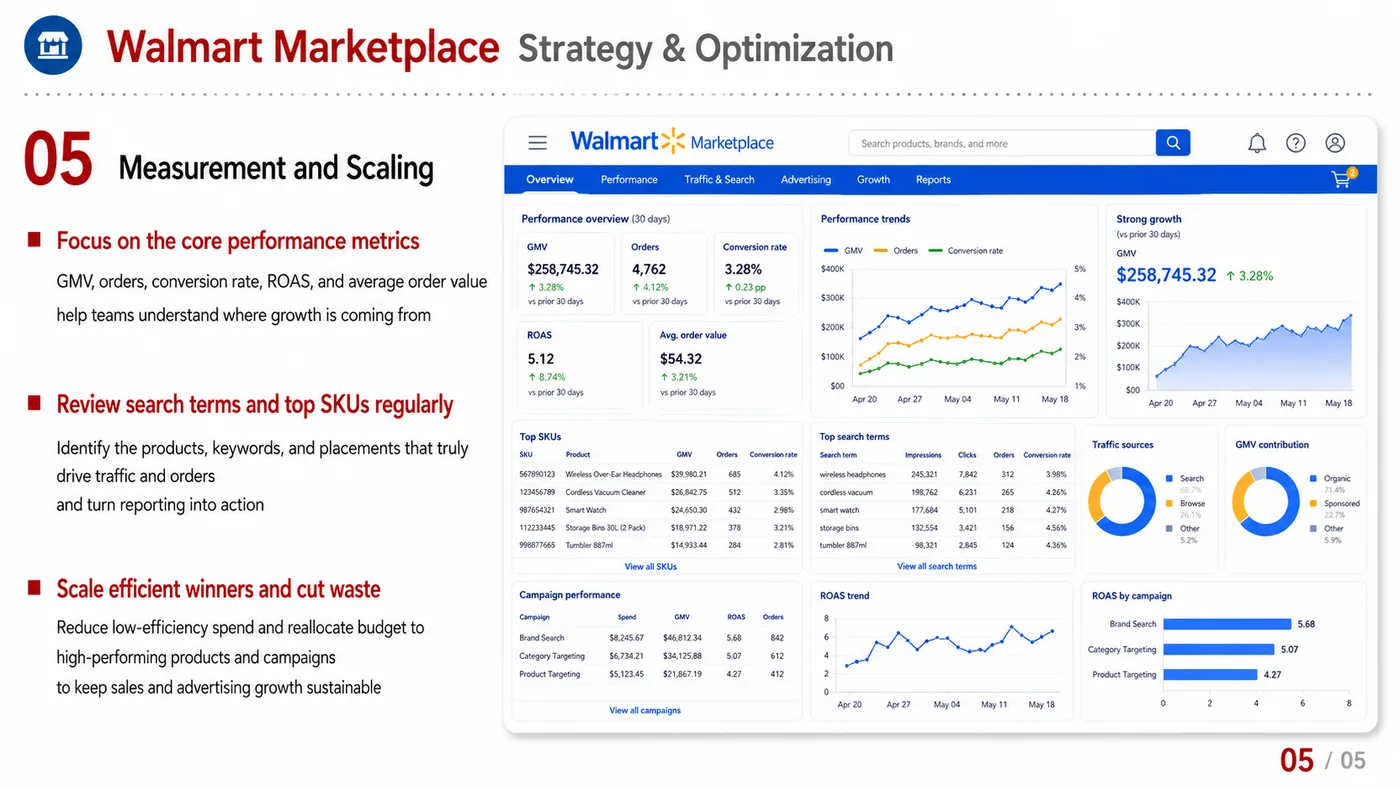Select the Conversion rate 3.28% card
Image resolution: width=1400 pixels, height=788 pixels.
click(758, 274)
